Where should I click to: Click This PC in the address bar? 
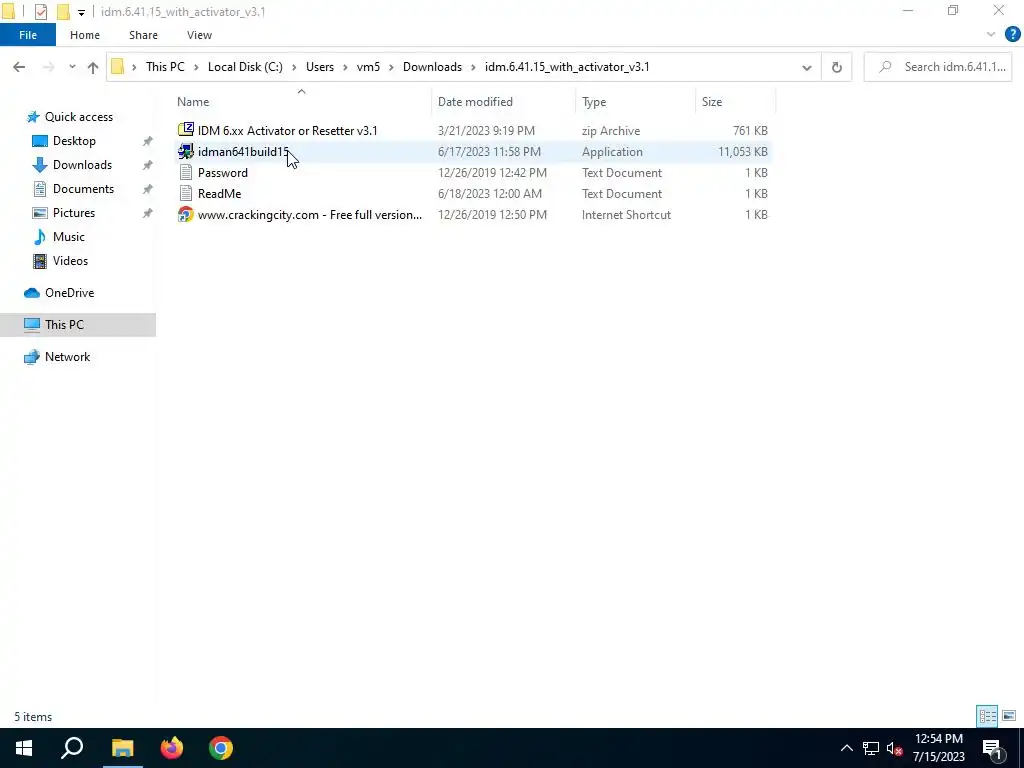click(165, 67)
